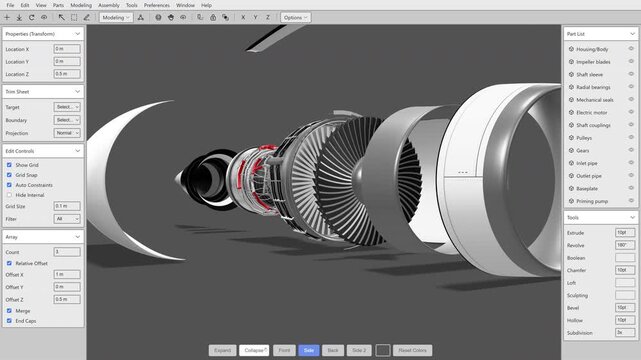Screen dimensions: 641x360
Task: Hide the Baseplate part with eye icon
Action: pyautogui.click(x=631, y=188)
